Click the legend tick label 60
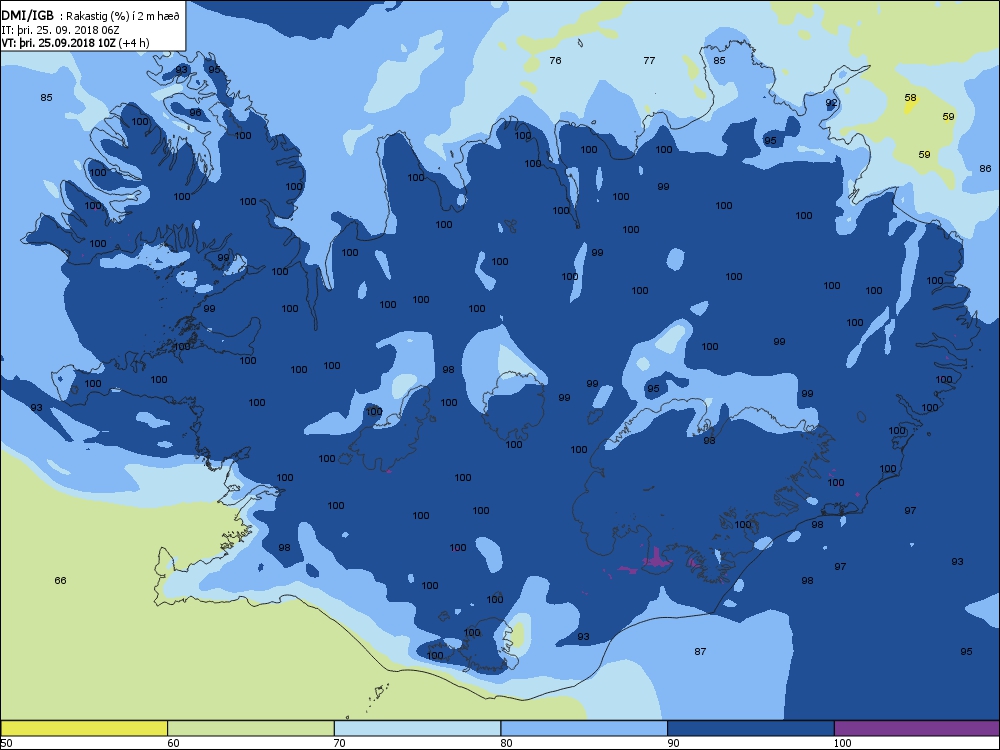The height and width of the screenshot is (750, 1000). click(173, 743)
